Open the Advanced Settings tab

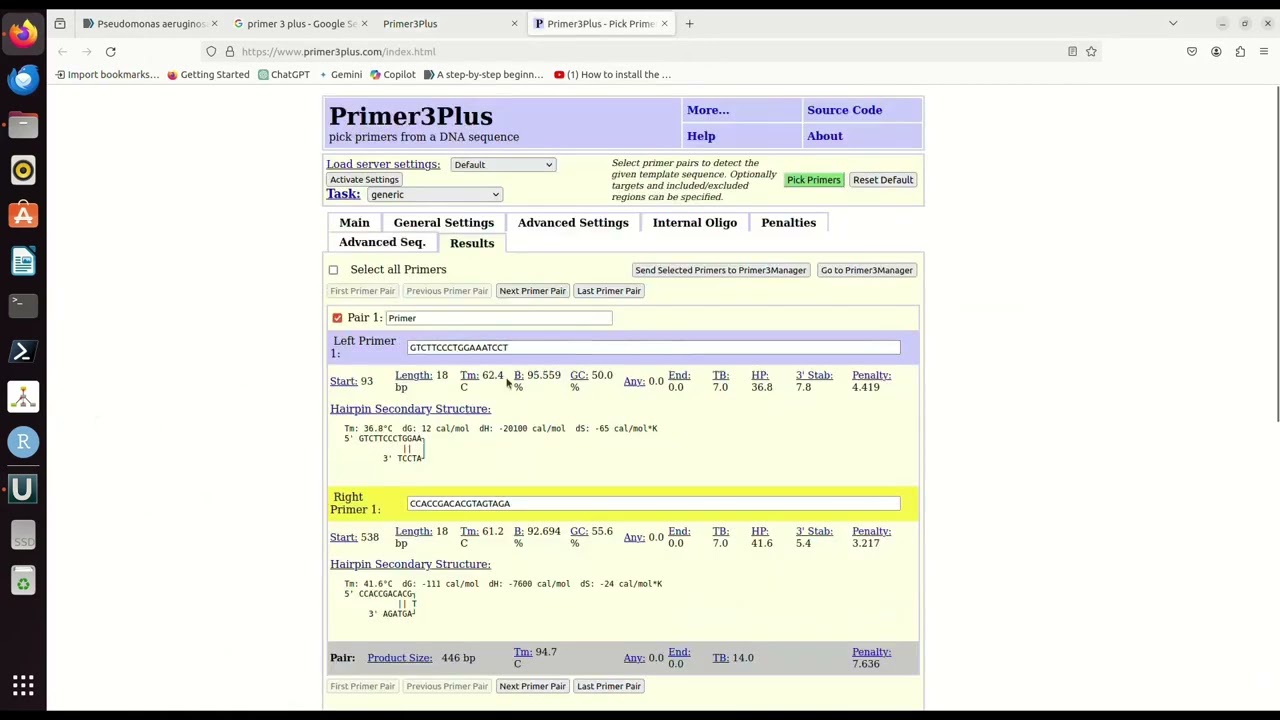click(573, 223)
